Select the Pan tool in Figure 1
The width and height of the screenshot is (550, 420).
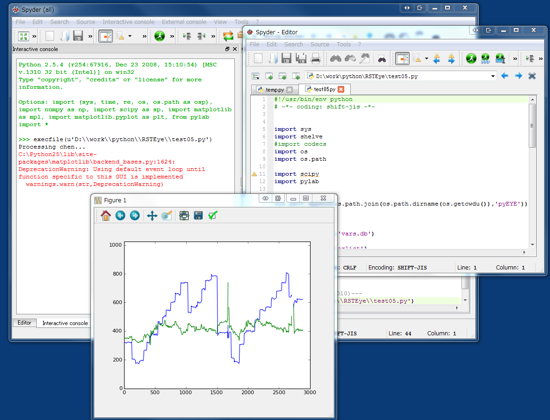(152, 215)
